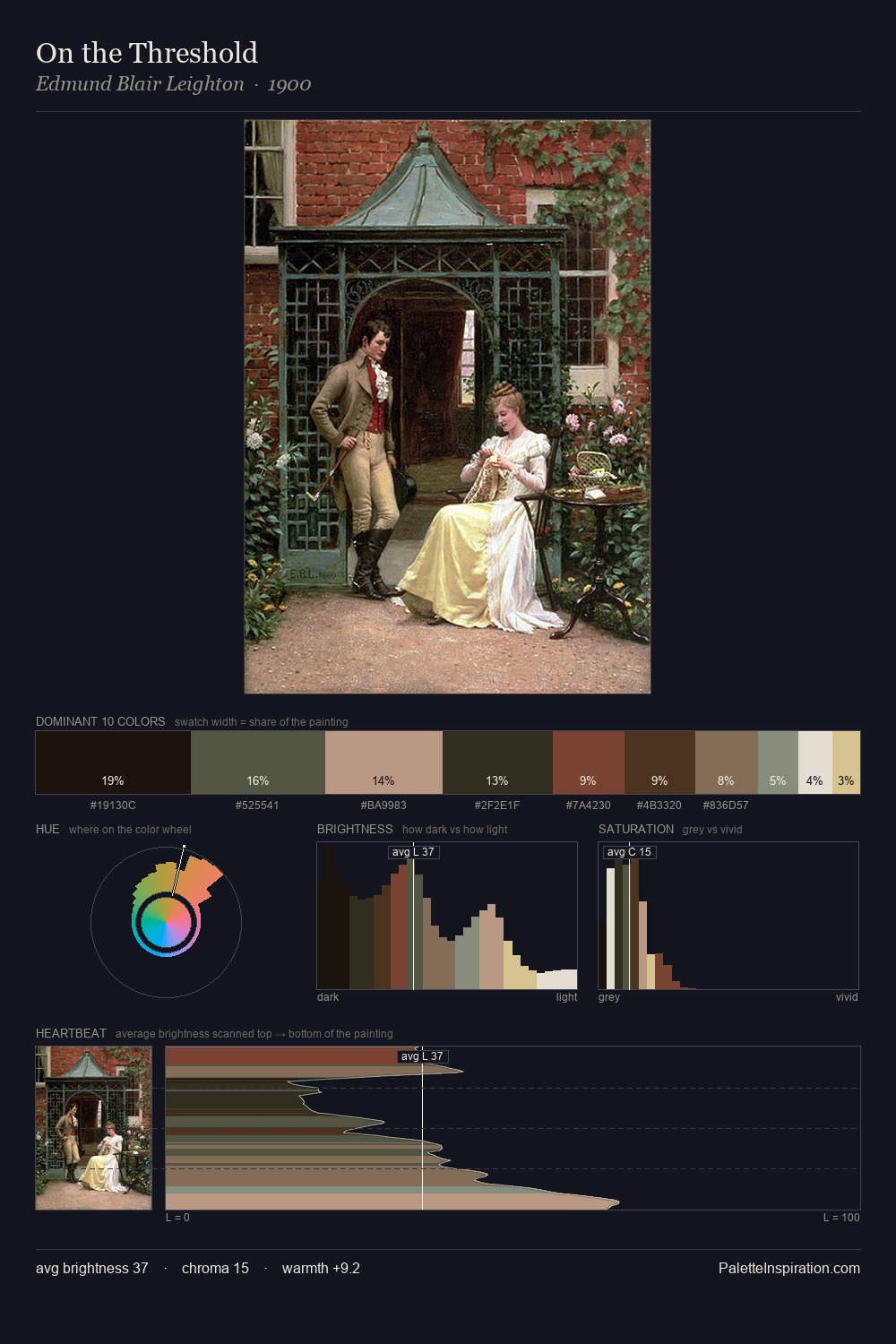Click the hue color wheel chart

point(166,921)
